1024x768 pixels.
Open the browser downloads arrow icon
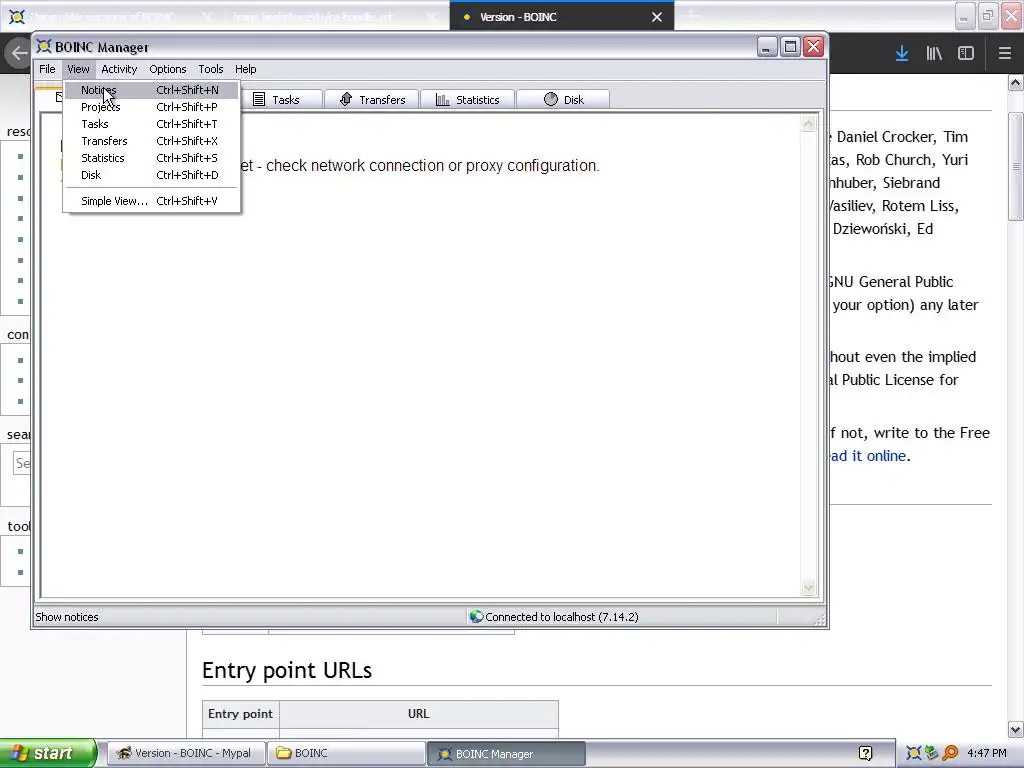(902, 54)
